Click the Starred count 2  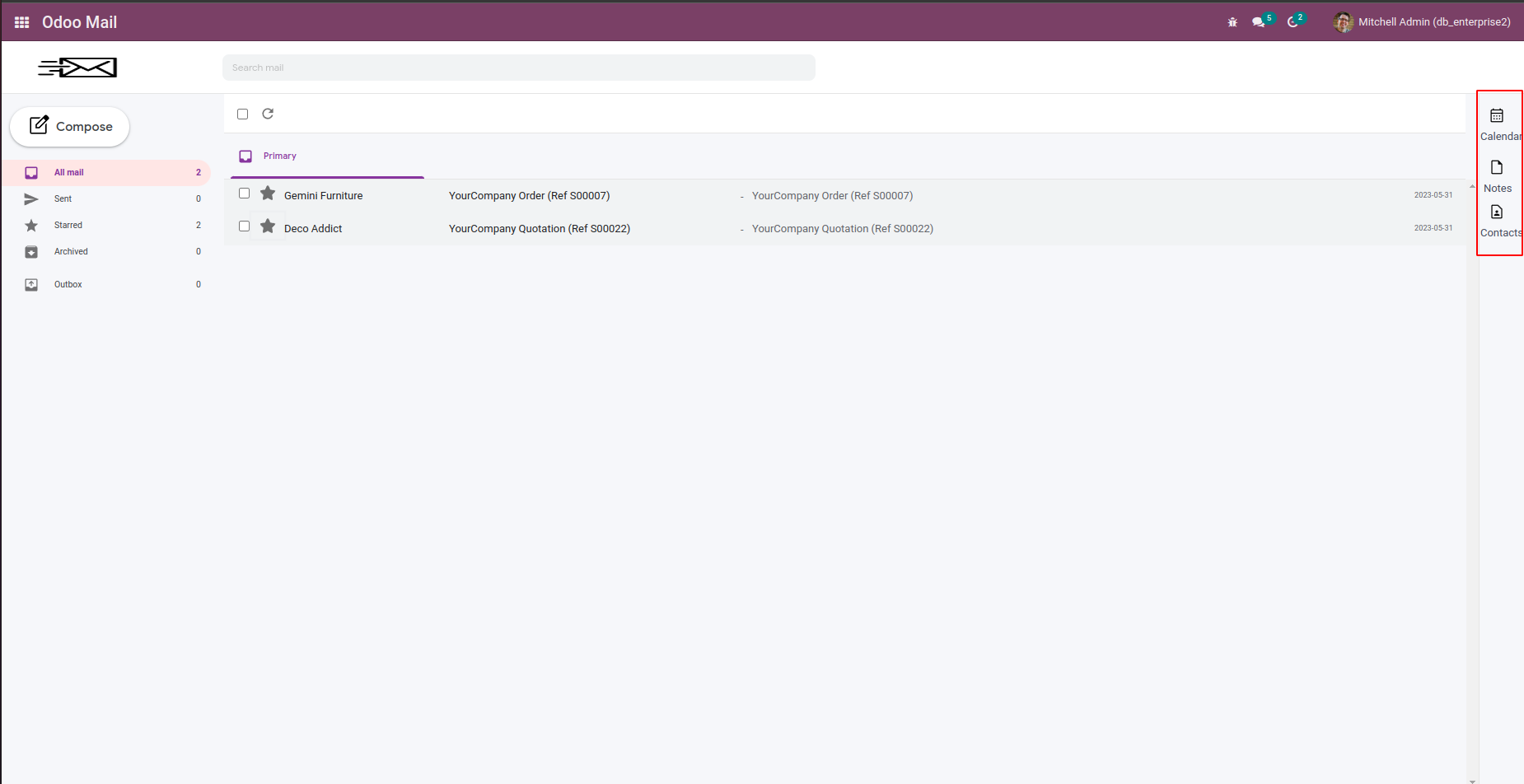(x=199, y=225)
